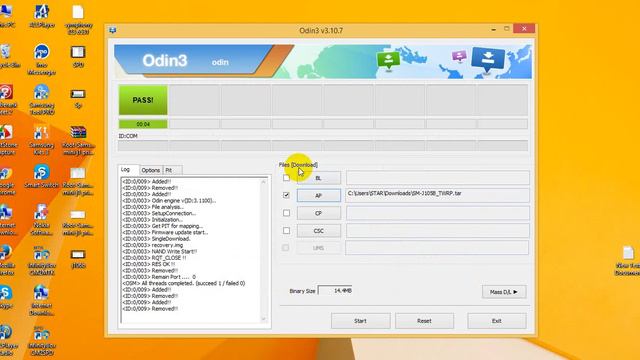Click the BL file browse button
Screen dimensions: 640x360
319,178
